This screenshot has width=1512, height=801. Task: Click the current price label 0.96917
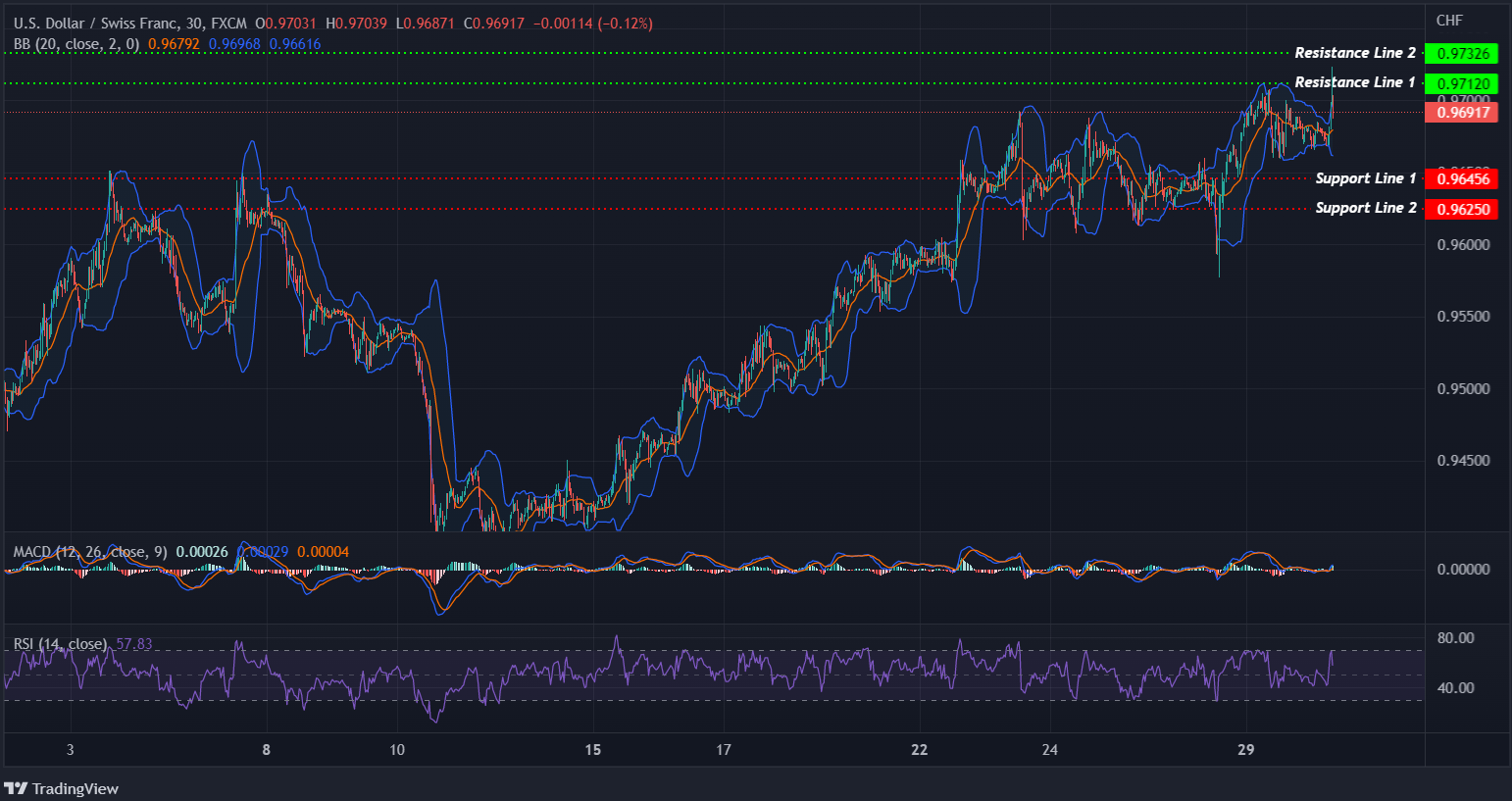pyautogui.click(x=1463, y=113)
